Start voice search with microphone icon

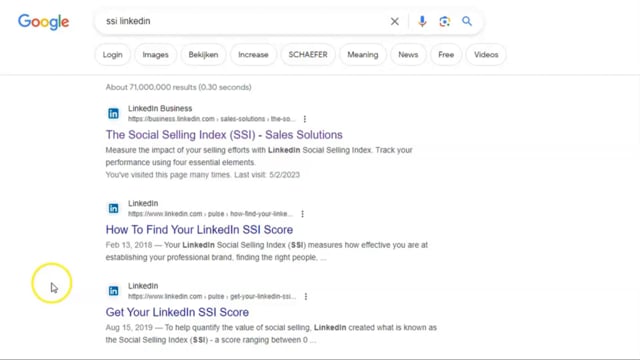(x=422, y=21)
